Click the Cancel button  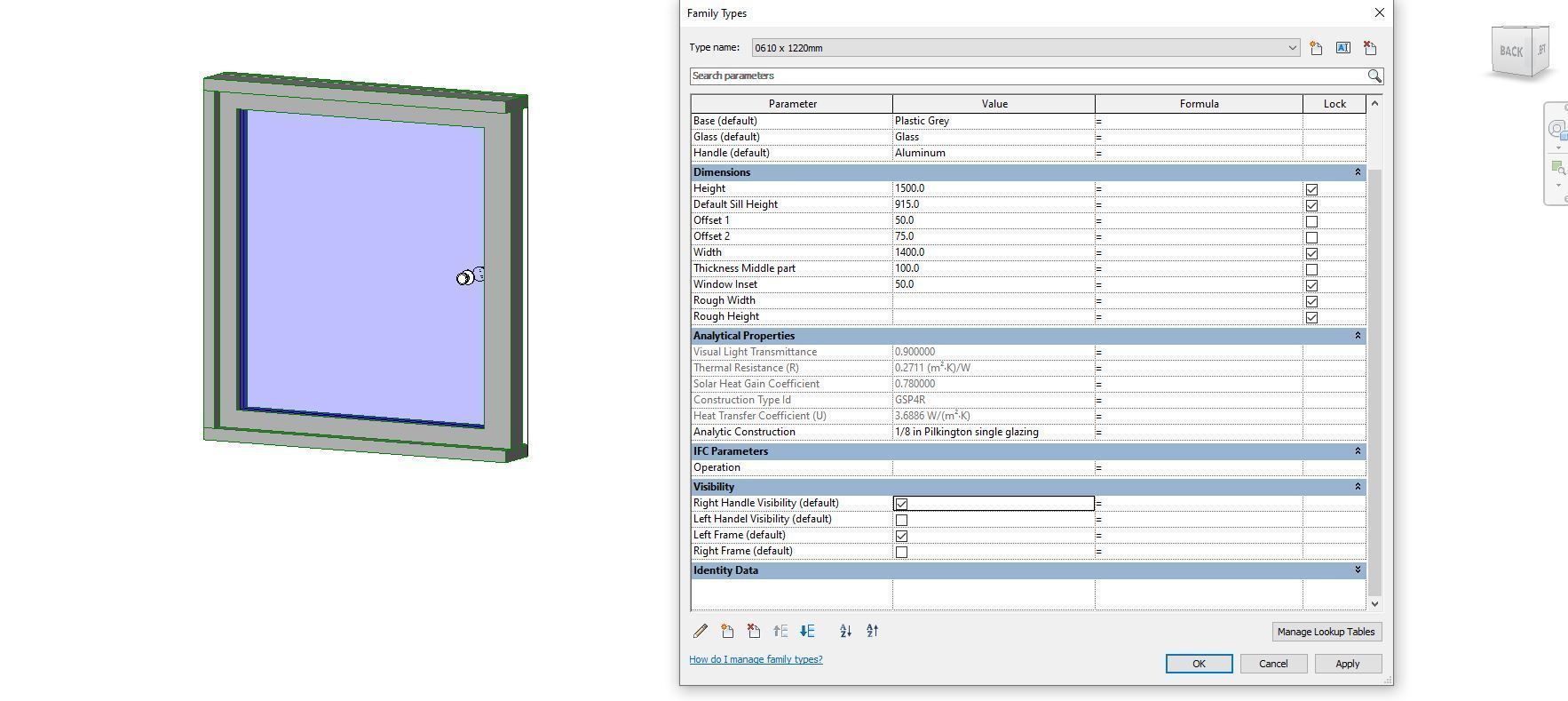[x=1272, y=664]
